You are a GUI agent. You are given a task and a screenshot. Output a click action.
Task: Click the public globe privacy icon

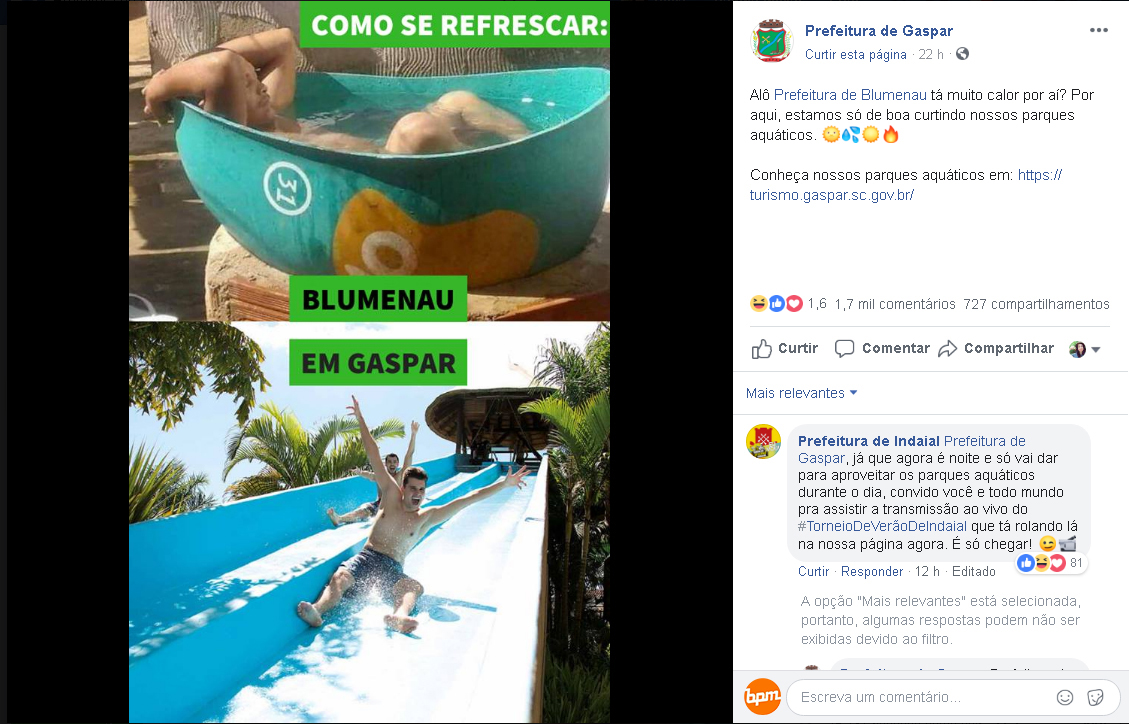[962, 54]
